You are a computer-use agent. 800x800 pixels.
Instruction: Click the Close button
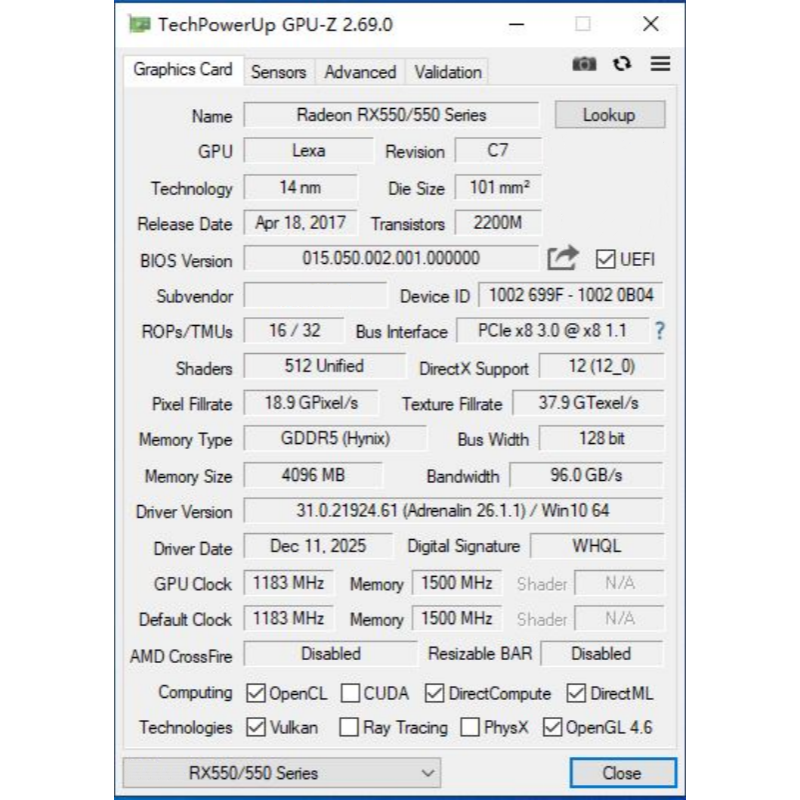(623, 773)
